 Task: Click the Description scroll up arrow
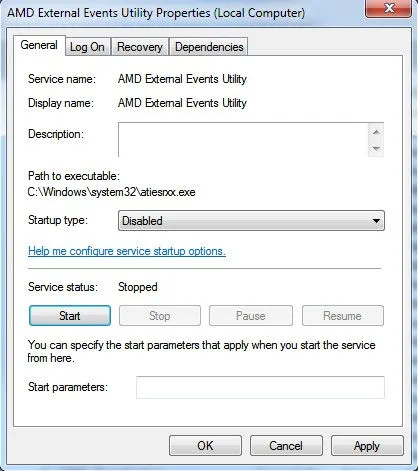(x=376, y=132)
